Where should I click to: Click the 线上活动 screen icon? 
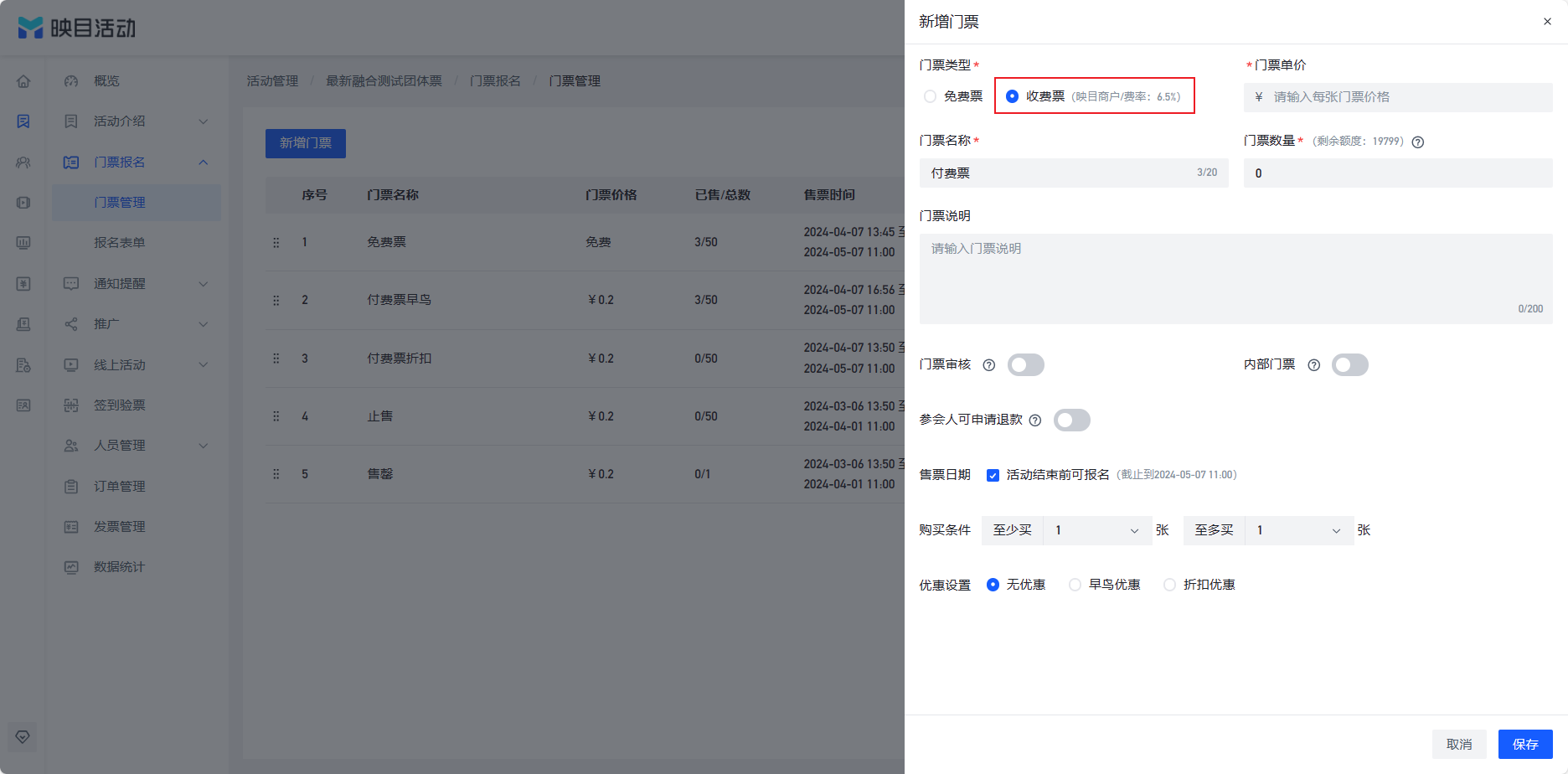tap(71, 365)
